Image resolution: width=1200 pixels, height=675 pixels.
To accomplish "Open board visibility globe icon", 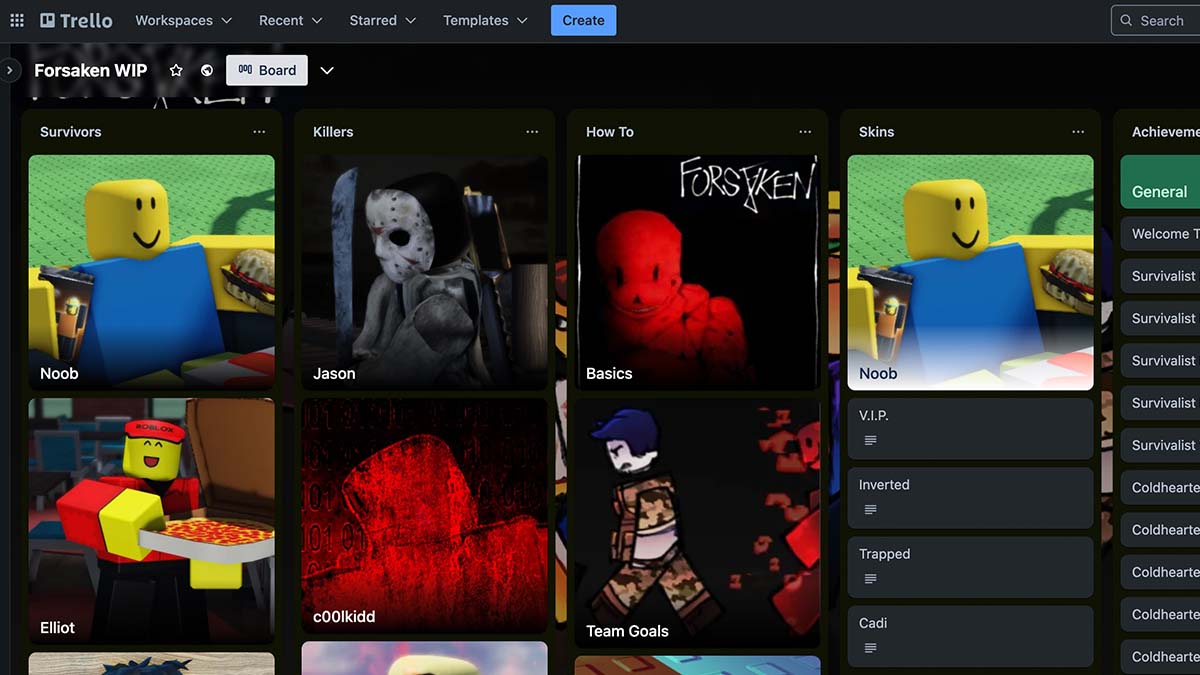I will [x=207, y=70].
